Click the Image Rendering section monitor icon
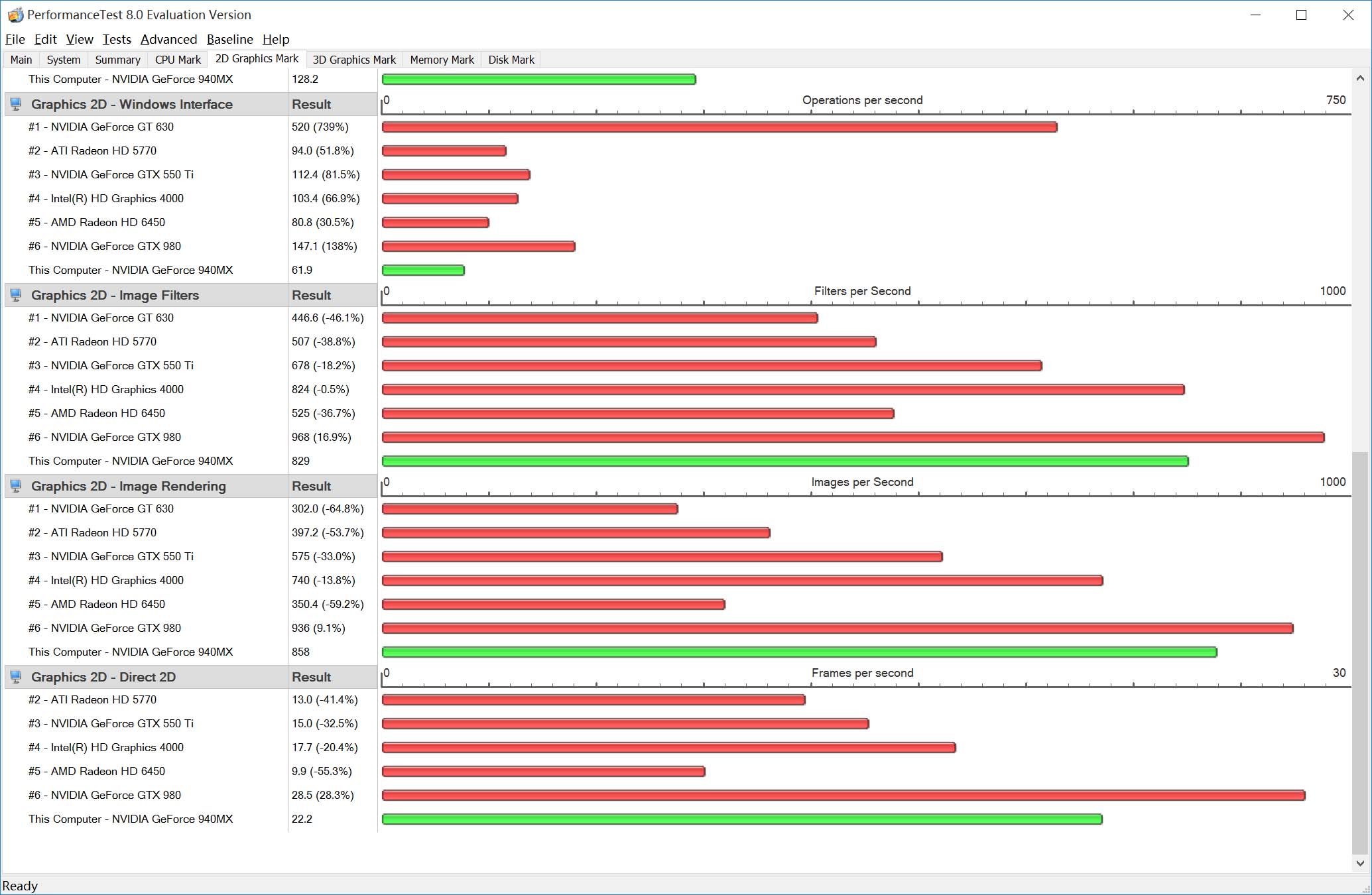Screen dimensions: 1372x895 pos(16,486)
